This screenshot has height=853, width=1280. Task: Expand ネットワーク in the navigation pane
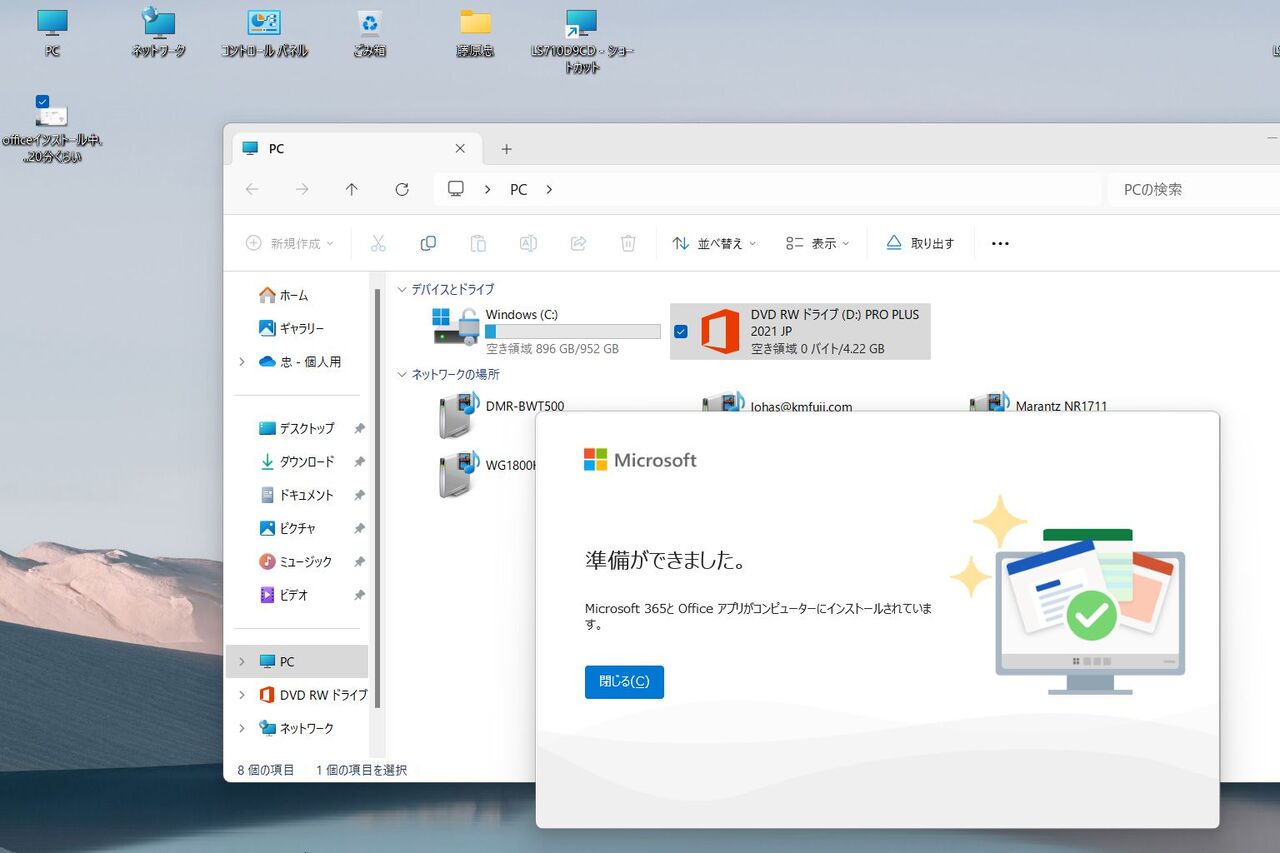point(241,728)
